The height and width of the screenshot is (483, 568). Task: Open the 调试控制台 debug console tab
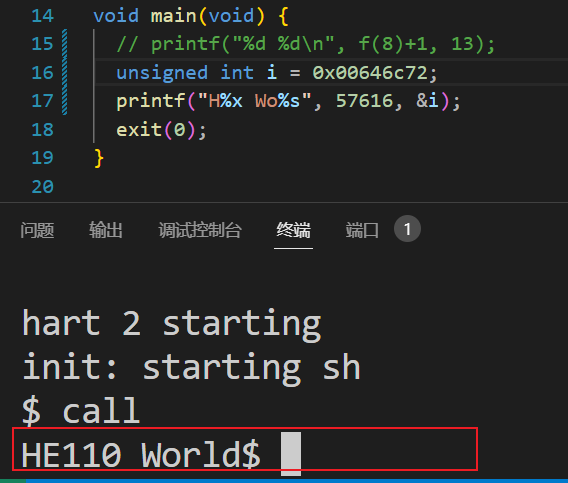click(200, 230)
